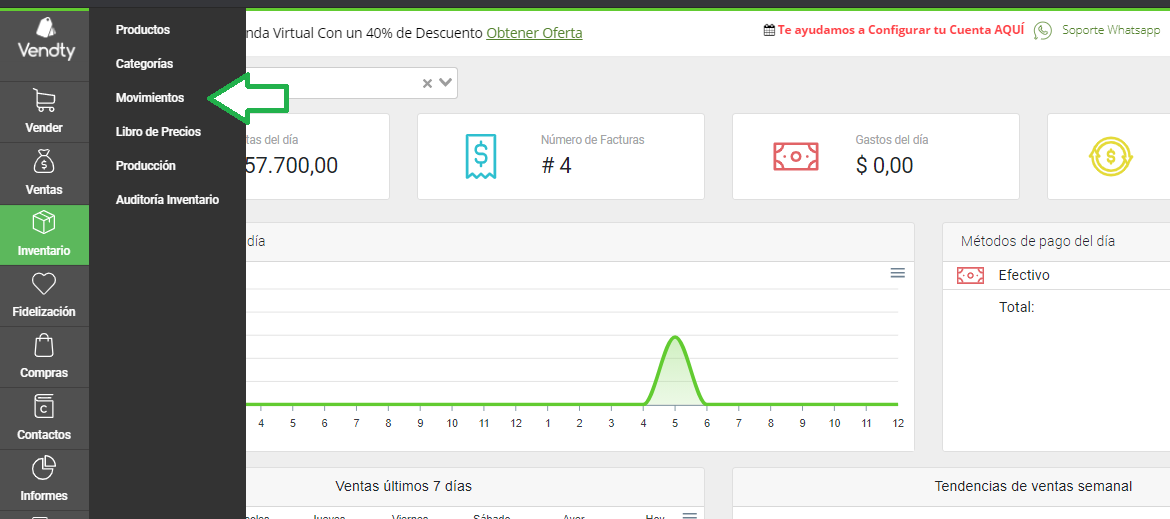
Task: Click the Obtener Oferta link
Action: click(534, 33)
